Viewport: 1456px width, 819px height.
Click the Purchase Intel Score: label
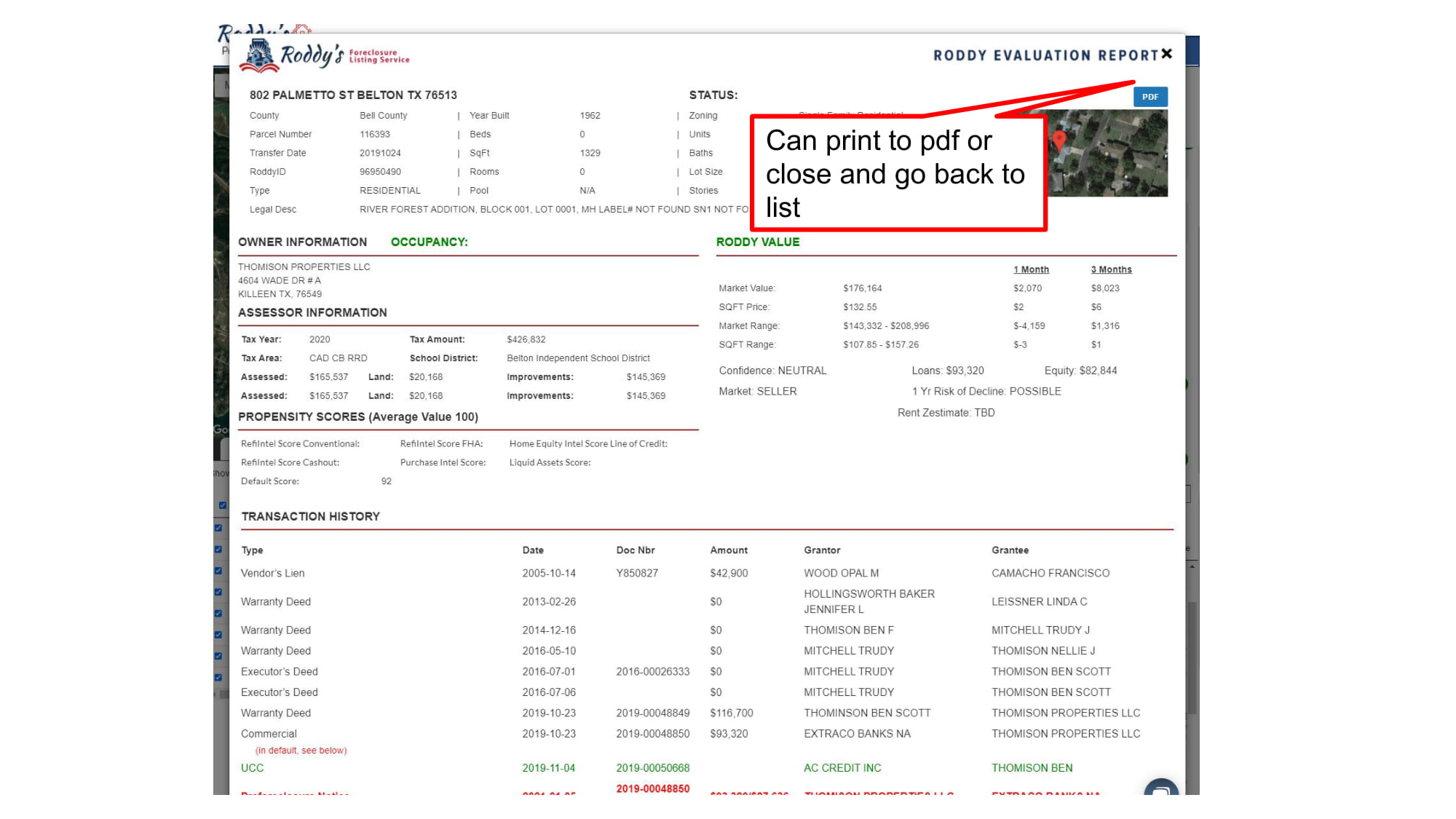coord(443,463)
